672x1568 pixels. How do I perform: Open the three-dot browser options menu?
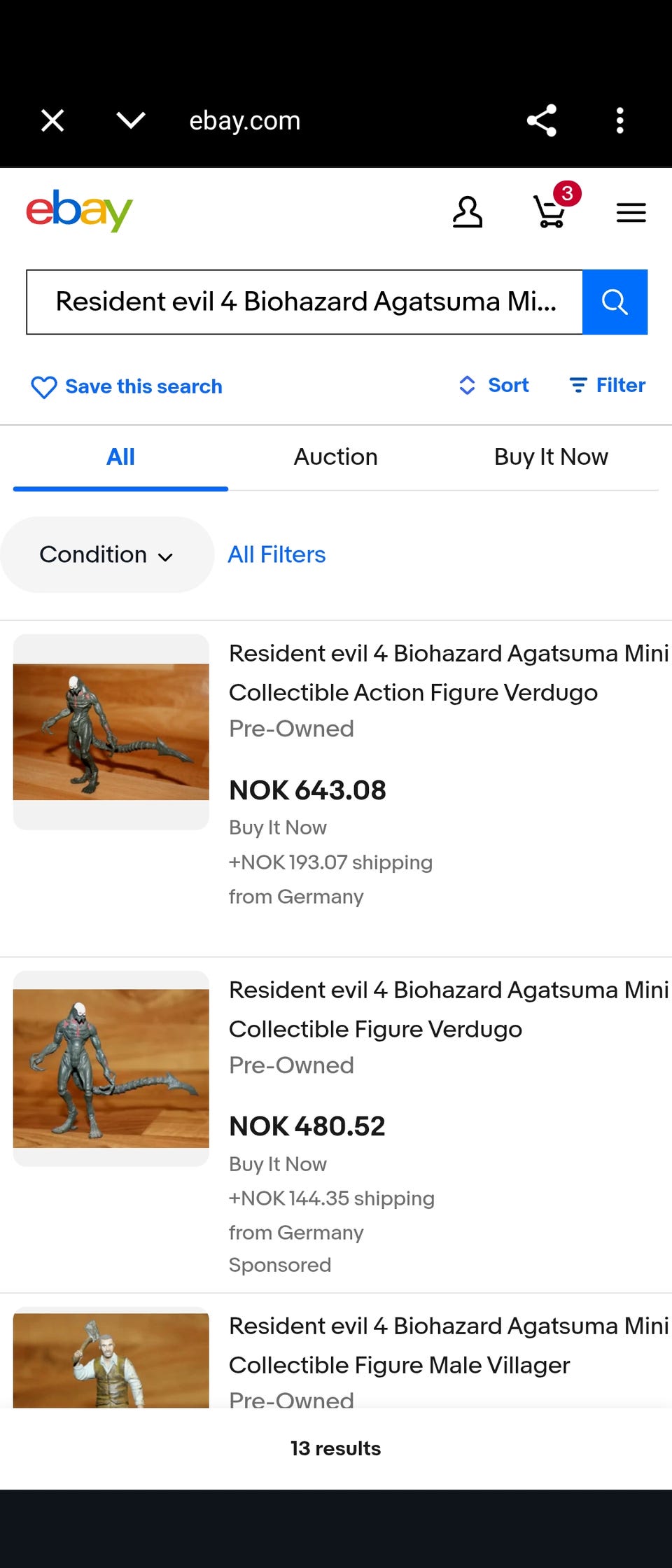619,120
